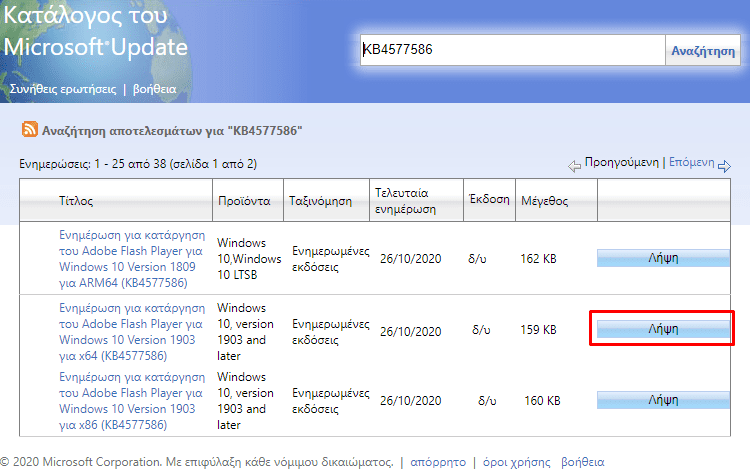Select the '162 KB' size cell
750x469 pixels.
pos(538,259)
